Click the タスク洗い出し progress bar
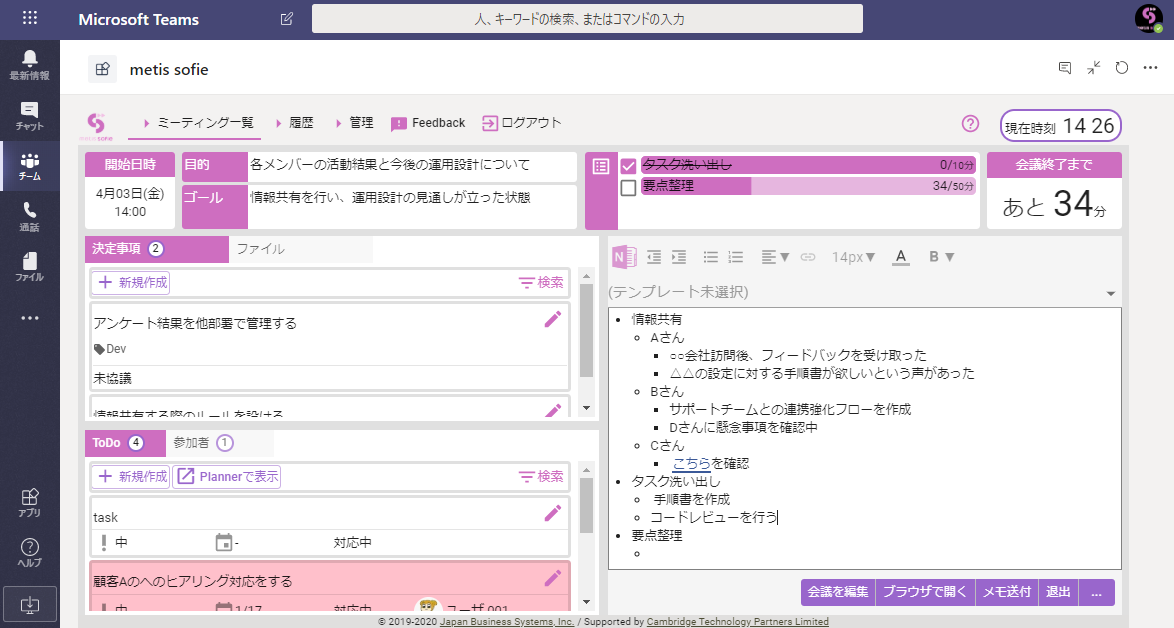1174x628 pixels. pyautogui.click(x=809, y=165)
